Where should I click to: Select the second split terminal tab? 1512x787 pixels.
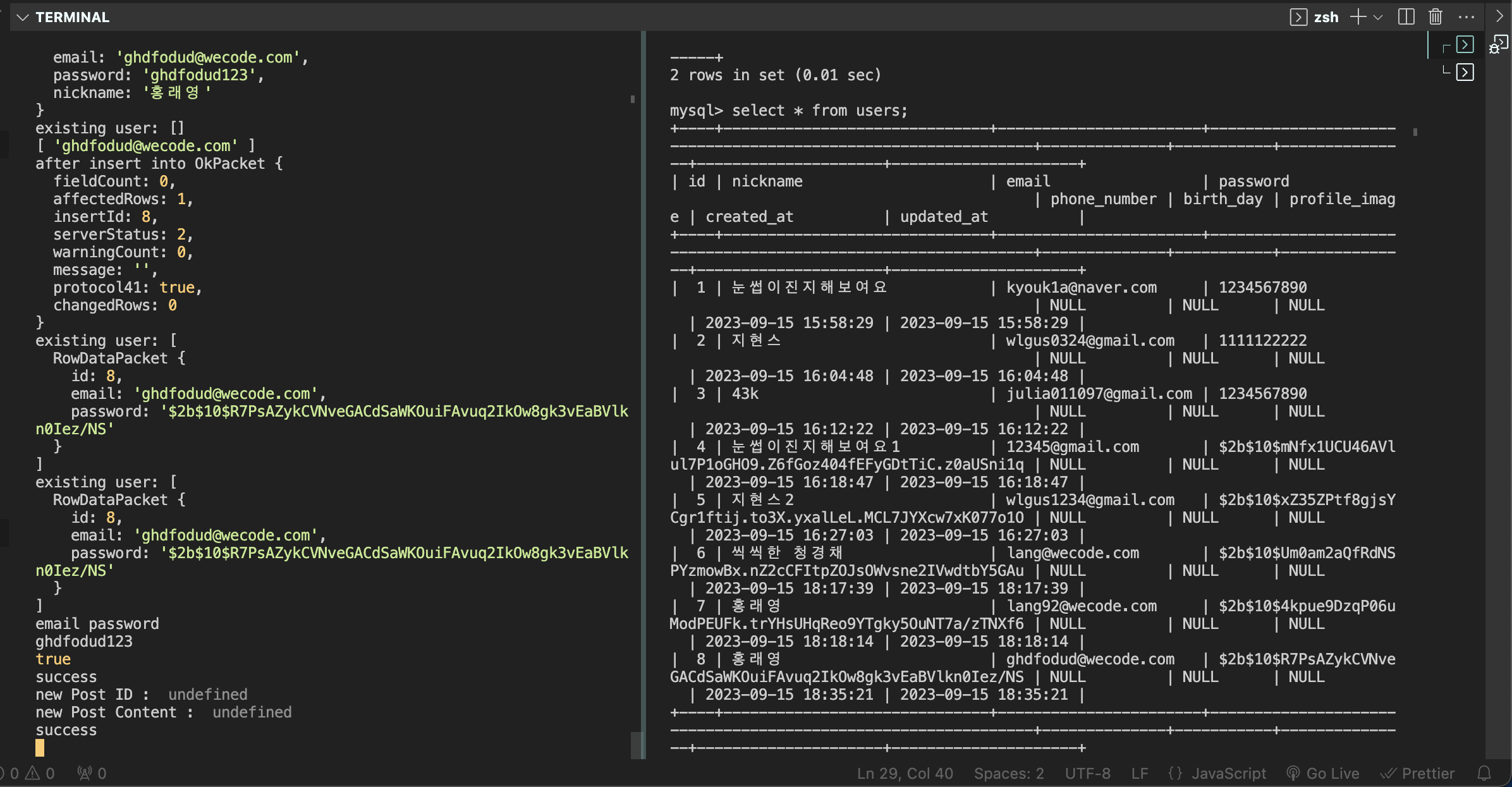1465,72
